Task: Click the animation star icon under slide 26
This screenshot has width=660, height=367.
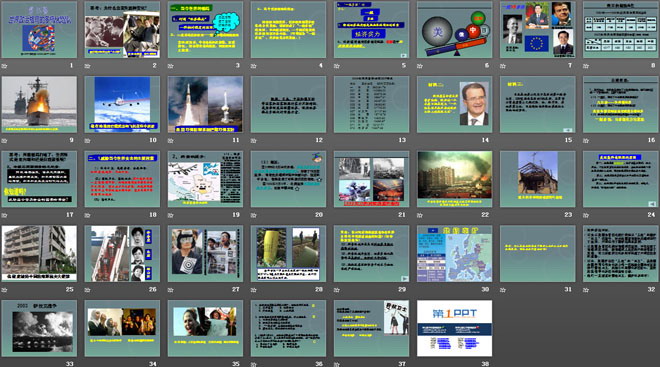Action: pyautogui.click(x=87, y=290)
